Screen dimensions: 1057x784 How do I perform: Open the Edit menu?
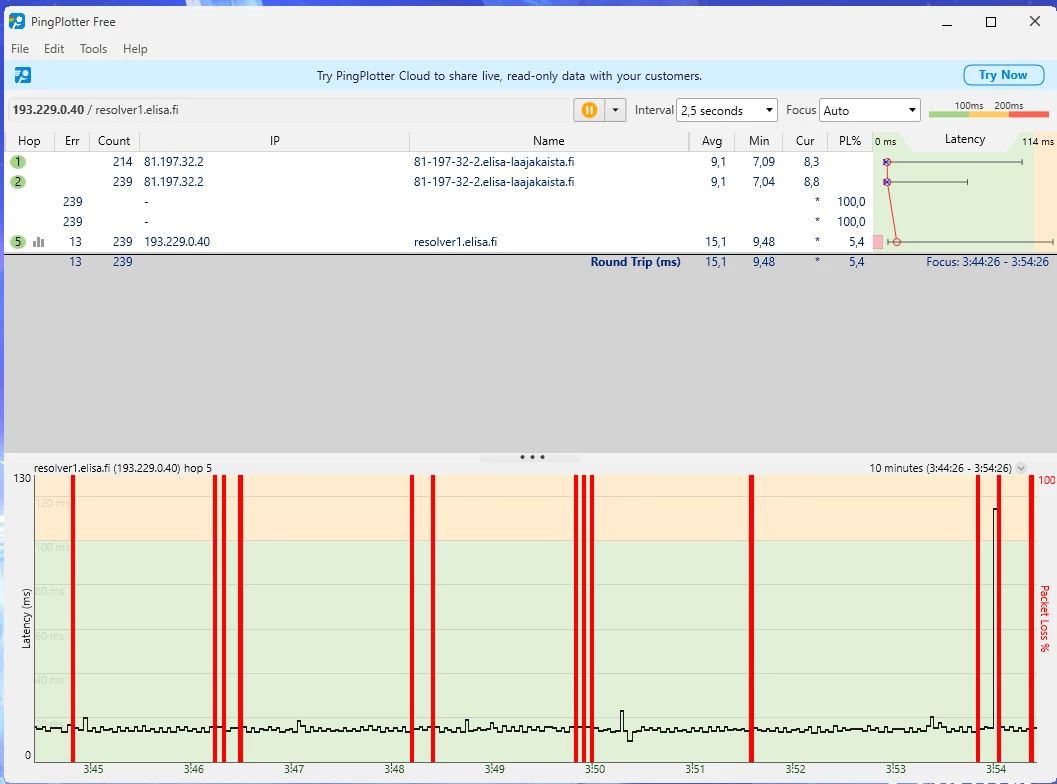point(54,49)
